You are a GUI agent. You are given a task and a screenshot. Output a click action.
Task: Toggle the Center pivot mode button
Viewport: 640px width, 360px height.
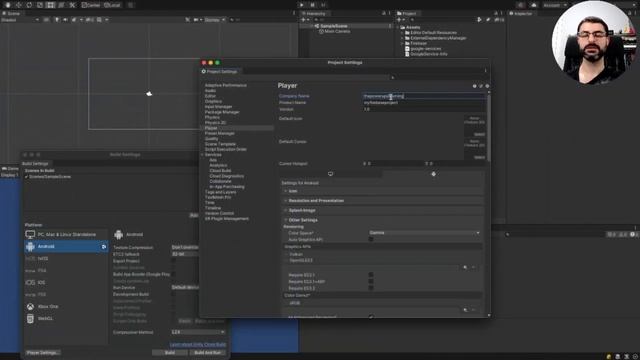point(91,5)
